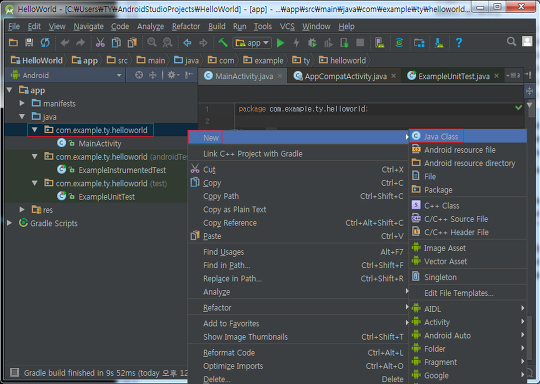Click Reformat Code in context menu
The width and height of the screenshot is (540, 384).
tap(298, 353)
